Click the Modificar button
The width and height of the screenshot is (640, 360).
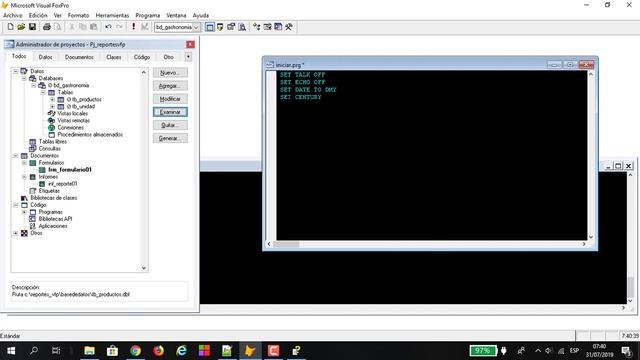170,99
